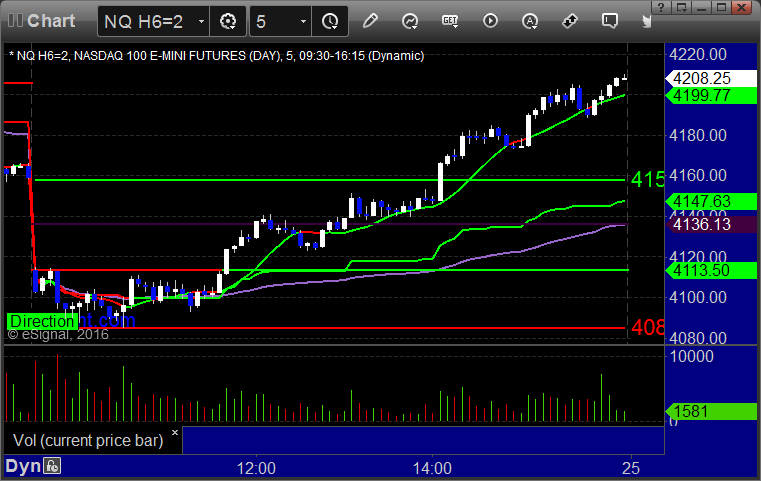761x481 pixels.
Task: Click the blue volume cursor data bar
Action: point(423,440)
